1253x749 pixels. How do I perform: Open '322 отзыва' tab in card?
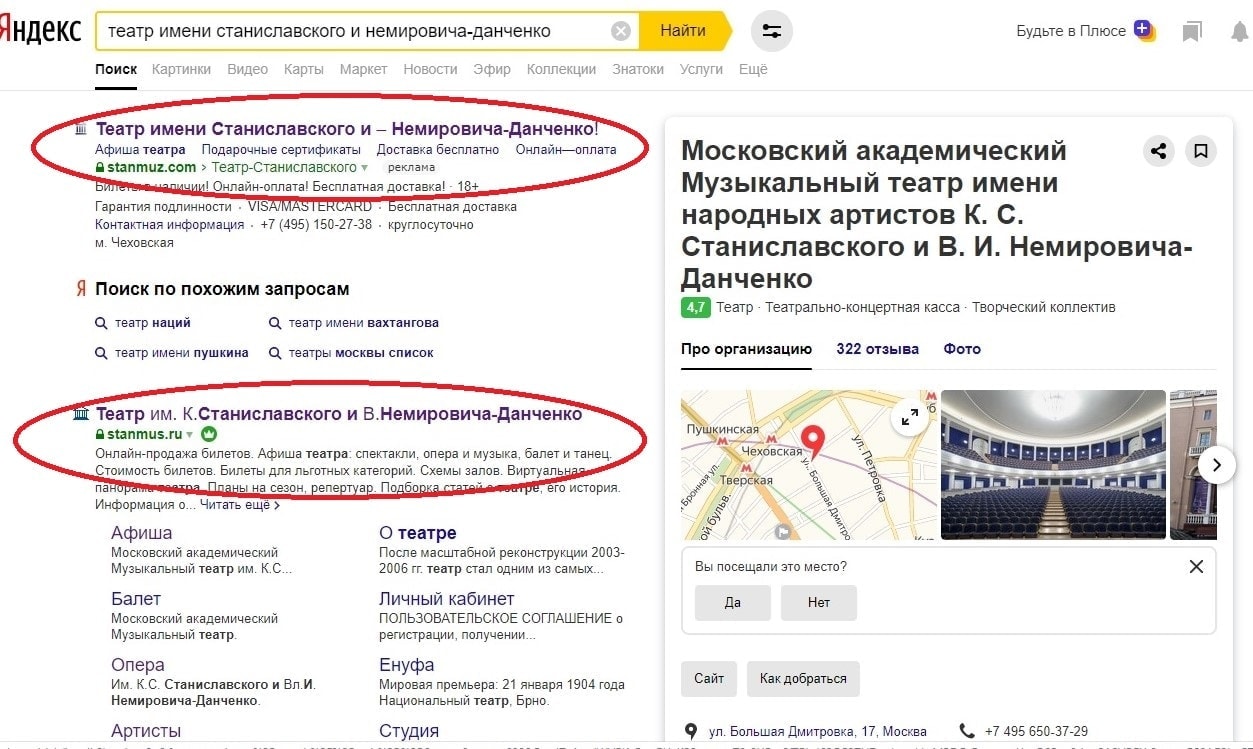click(877, 349)
